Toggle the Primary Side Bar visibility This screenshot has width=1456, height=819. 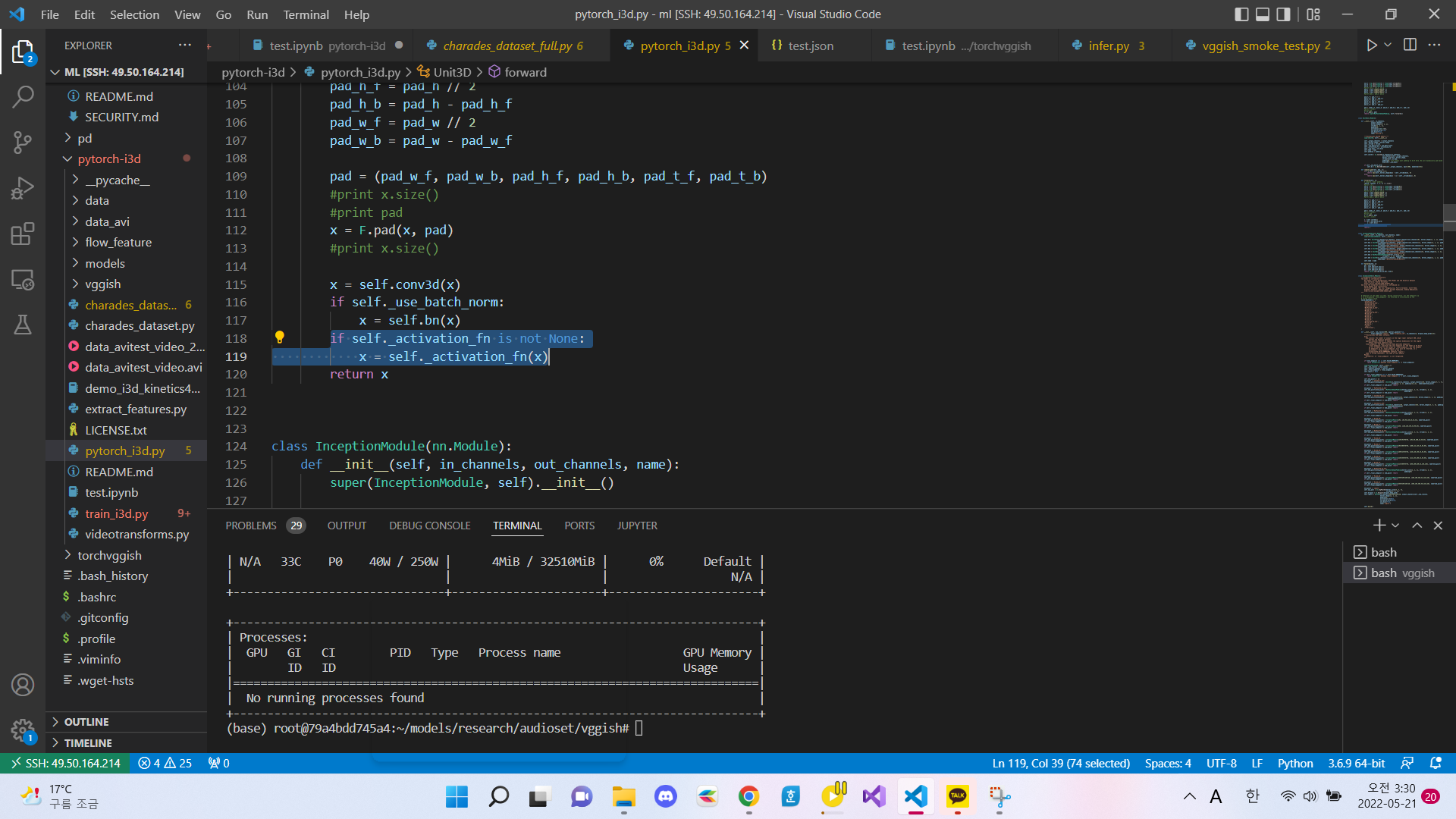pyautogui.click(x=1241, y=14)
